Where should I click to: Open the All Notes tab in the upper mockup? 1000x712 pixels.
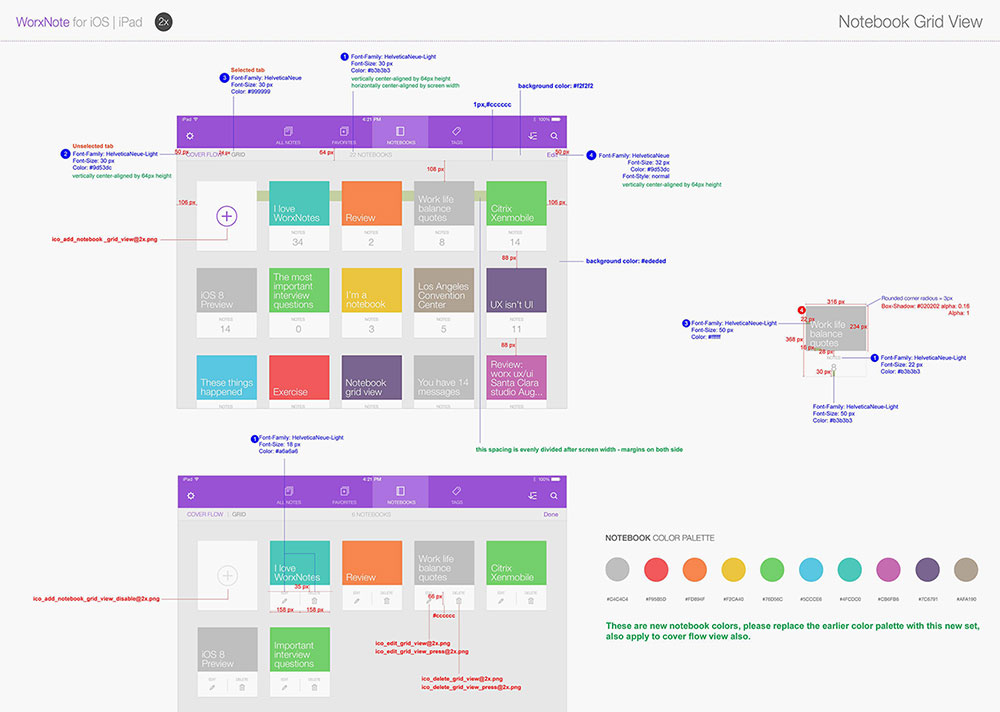(288, 134)
